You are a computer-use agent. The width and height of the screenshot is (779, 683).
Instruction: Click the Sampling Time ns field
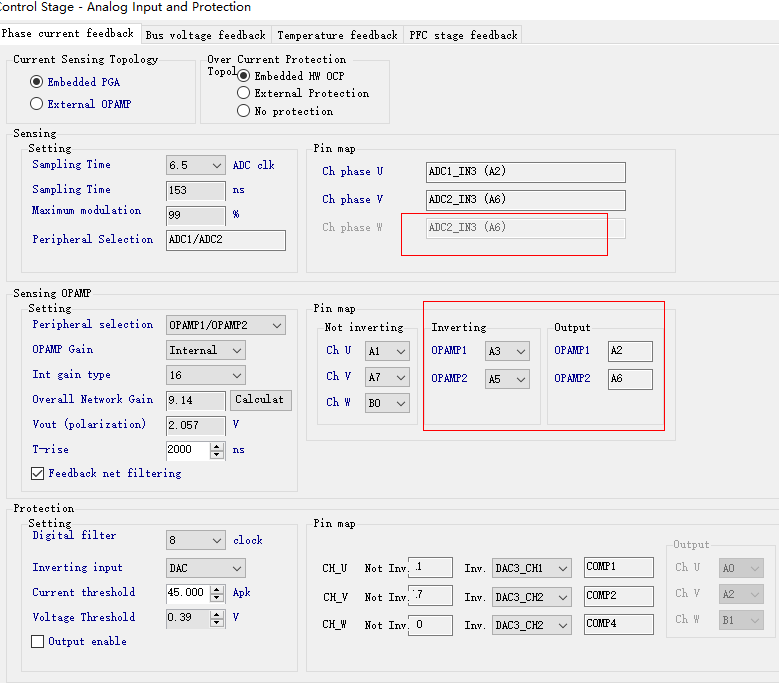pyautogui.click(x=196, y=191)
